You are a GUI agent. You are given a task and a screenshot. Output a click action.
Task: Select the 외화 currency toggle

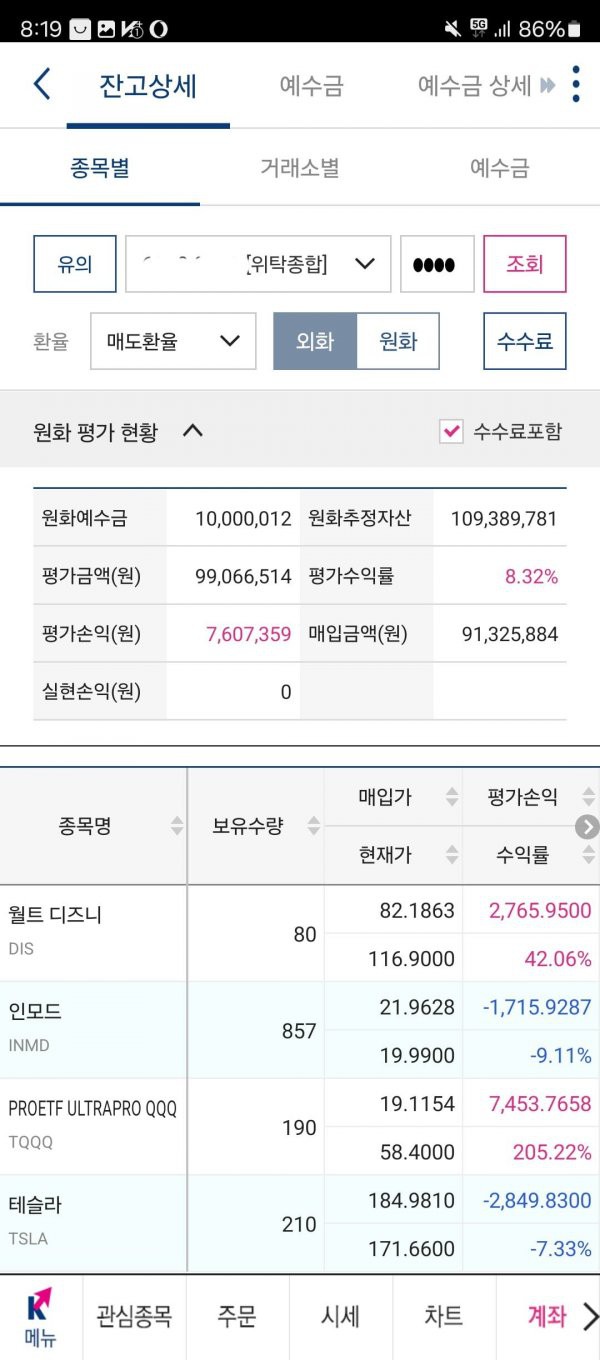(315, 341)
